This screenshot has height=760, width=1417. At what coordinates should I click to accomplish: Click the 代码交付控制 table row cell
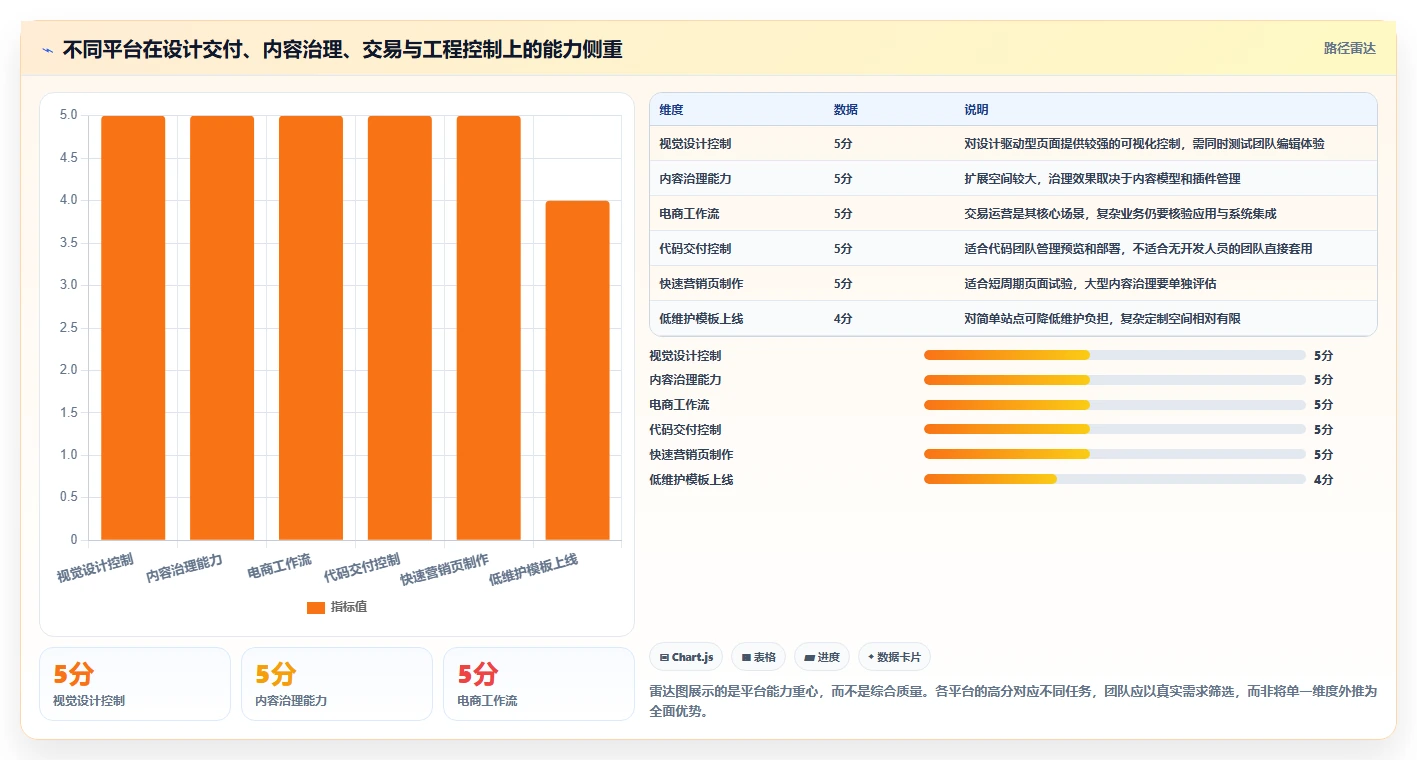click(x=695, y=249)
